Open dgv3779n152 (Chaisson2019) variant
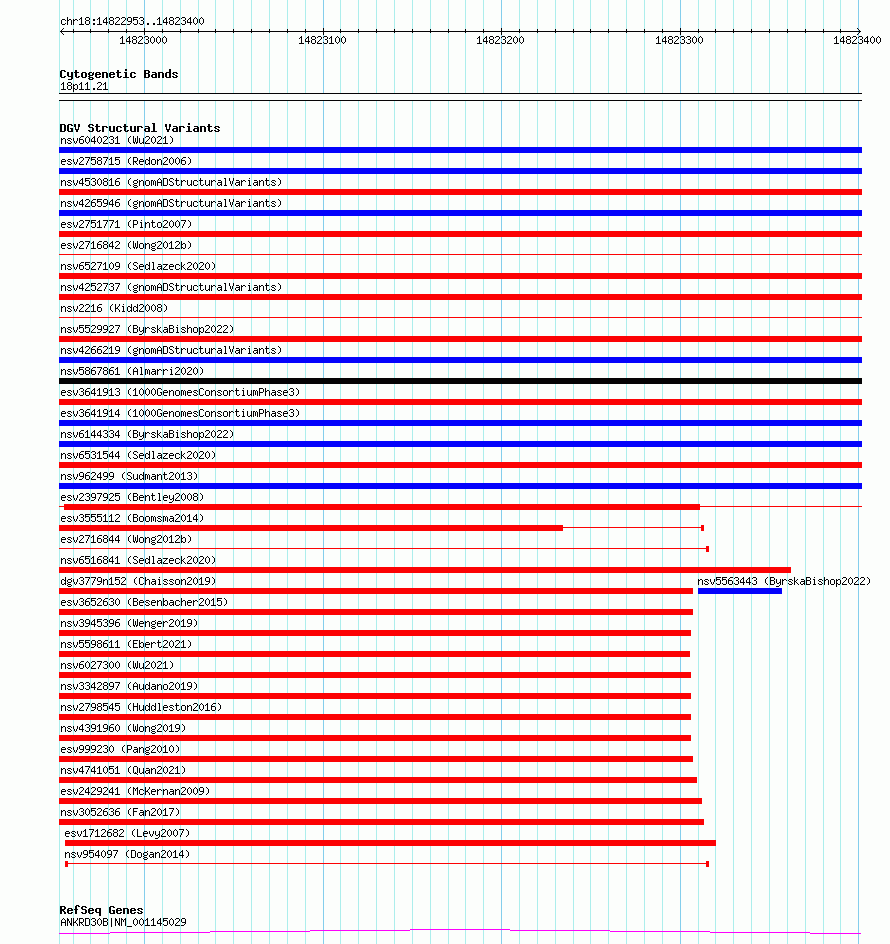 [x=138, y=582]
